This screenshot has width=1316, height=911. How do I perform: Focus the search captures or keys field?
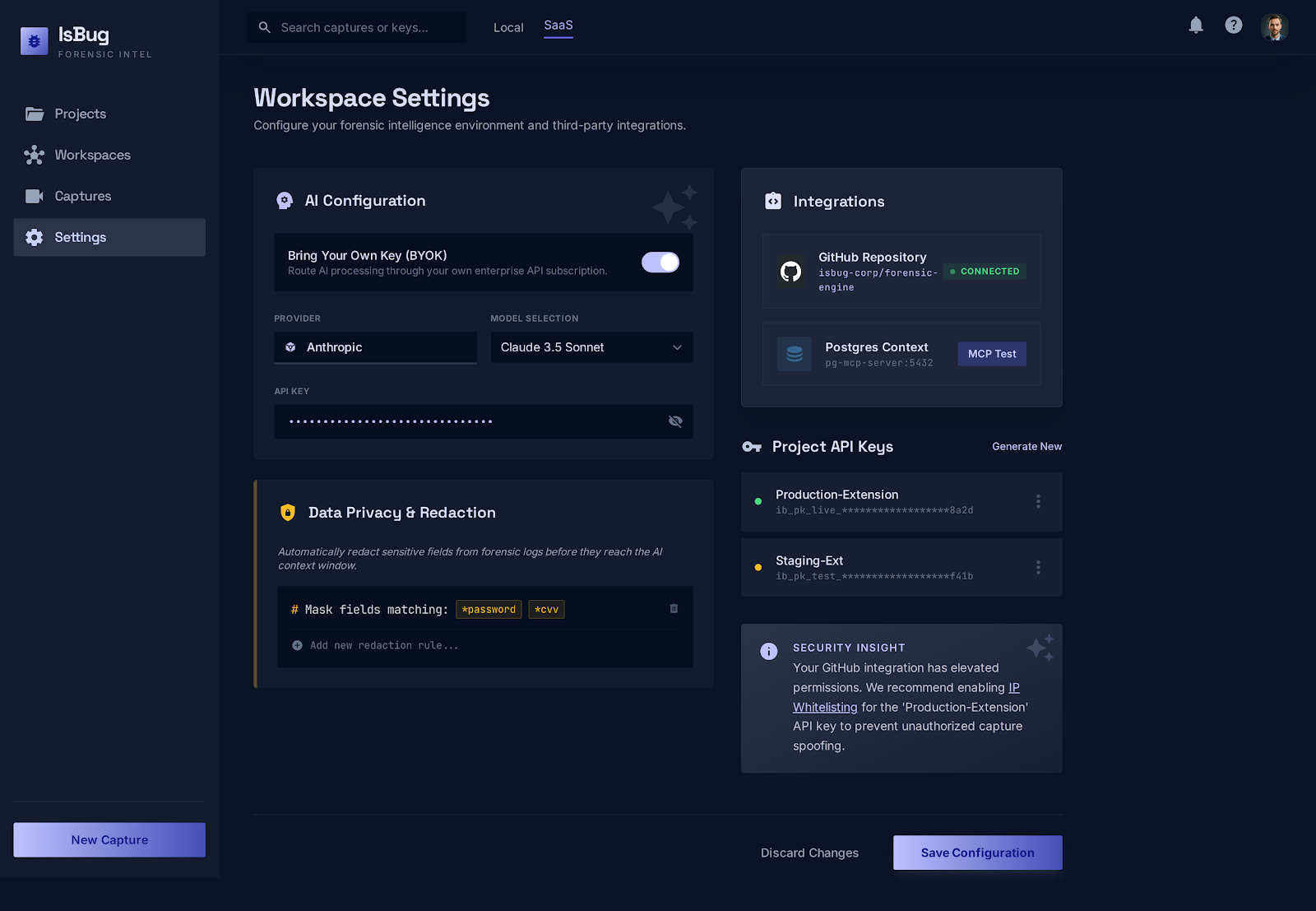pos(362,27)
